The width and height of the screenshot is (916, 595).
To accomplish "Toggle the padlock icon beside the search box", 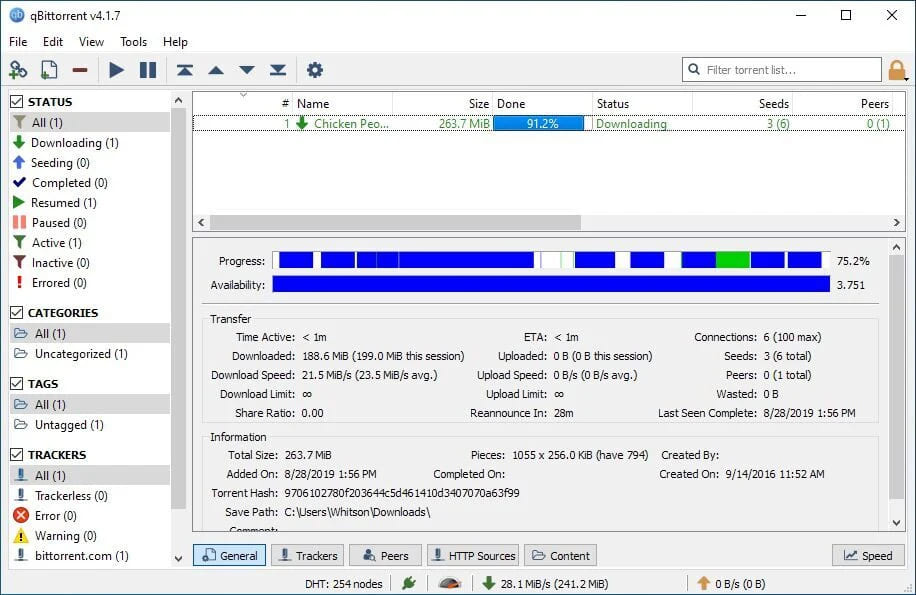I will (898, 70).
